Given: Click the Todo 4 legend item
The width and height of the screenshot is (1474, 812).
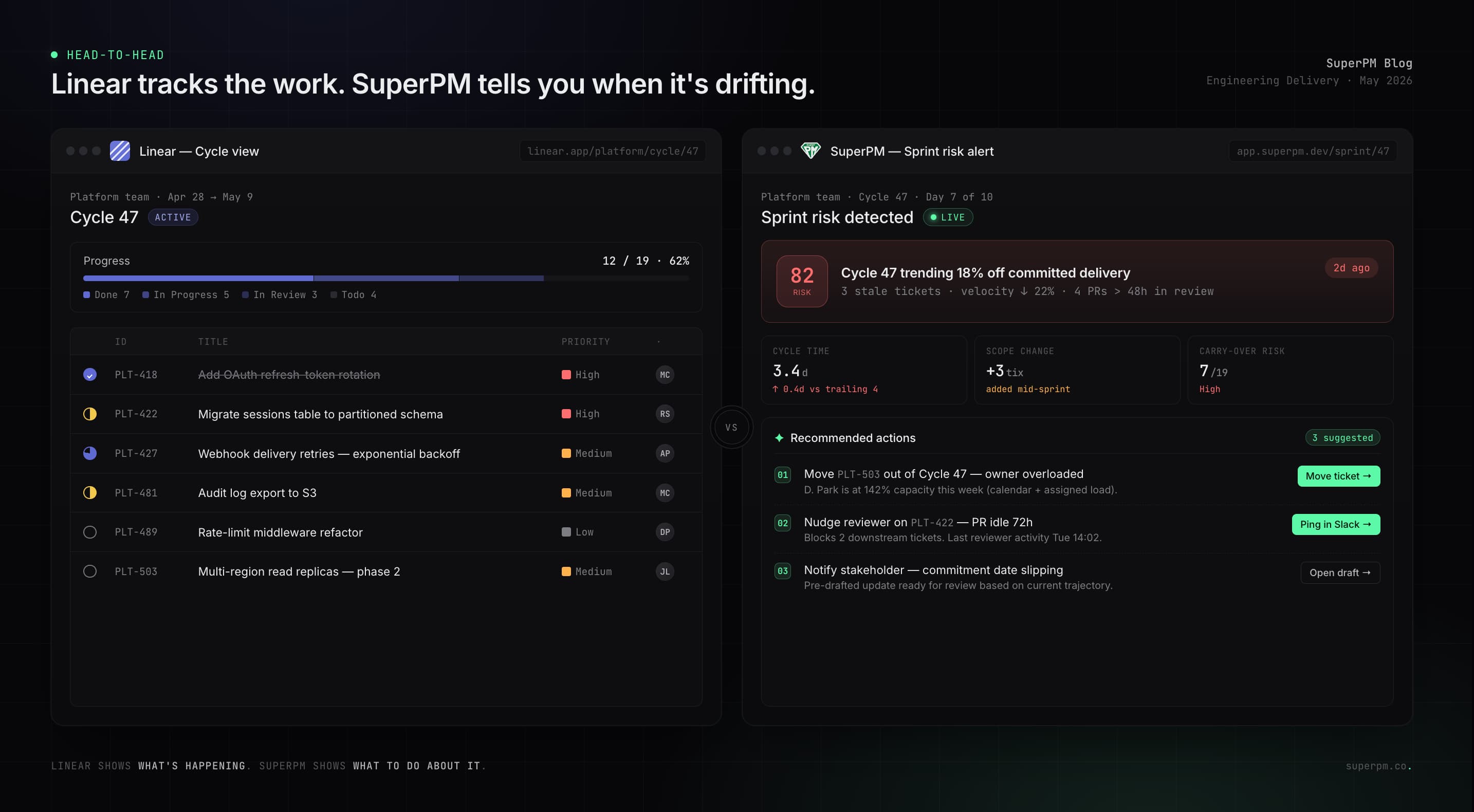Looking at the screenshot, I should point(353,294).
